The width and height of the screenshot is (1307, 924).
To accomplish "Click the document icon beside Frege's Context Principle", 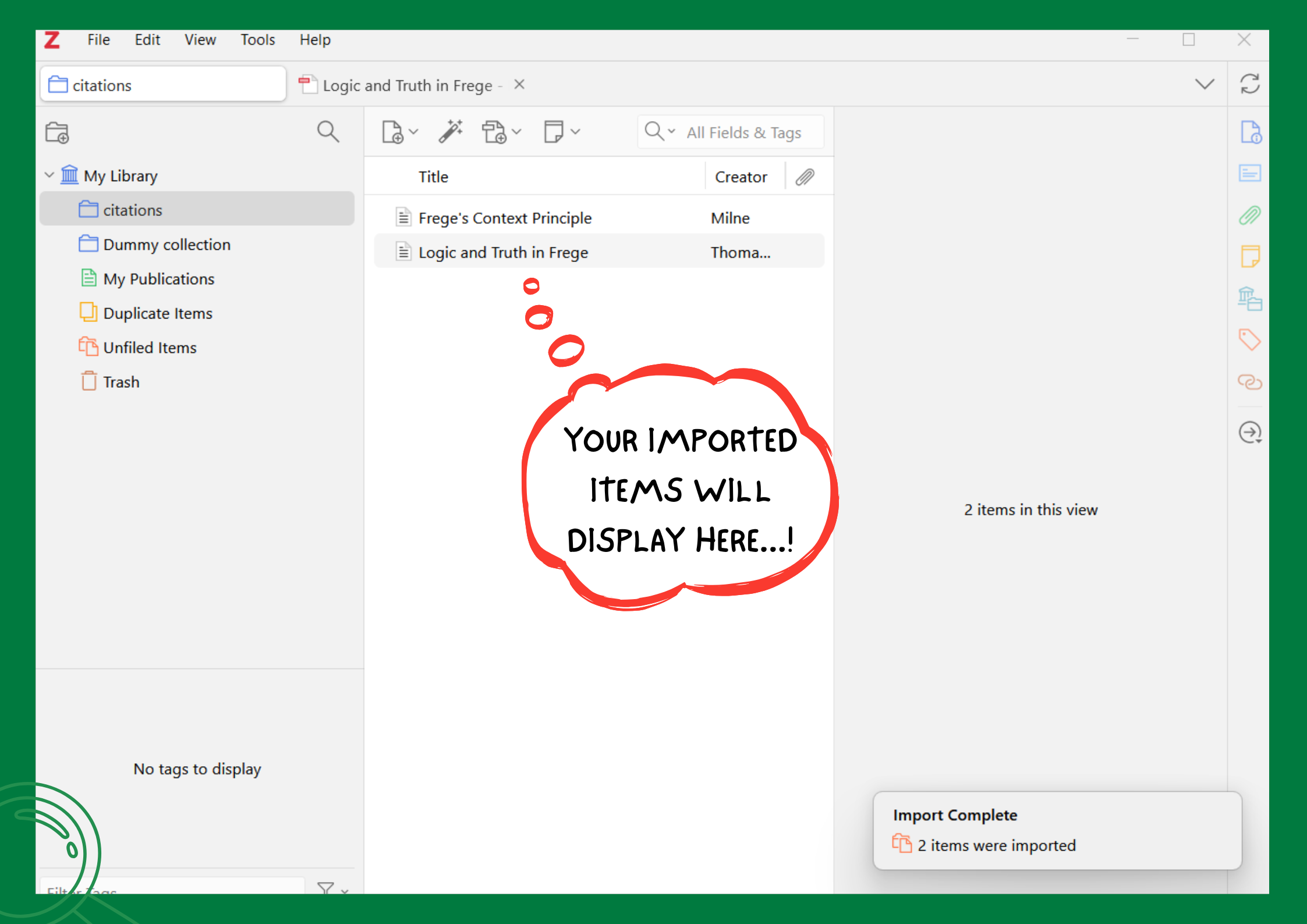I will click(403, 217).
